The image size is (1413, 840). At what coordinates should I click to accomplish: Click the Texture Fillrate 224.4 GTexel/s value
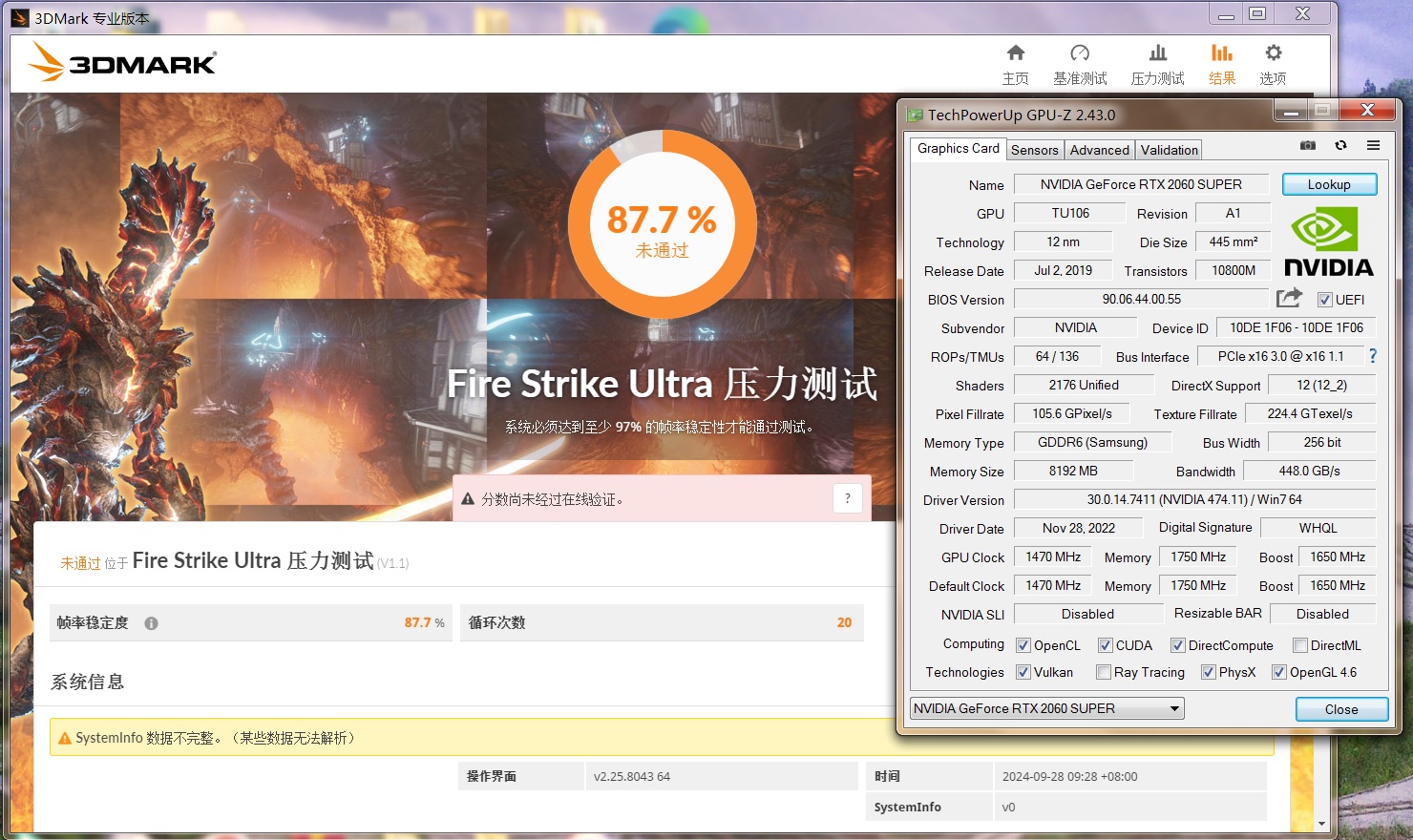(x=1310, y=413)
